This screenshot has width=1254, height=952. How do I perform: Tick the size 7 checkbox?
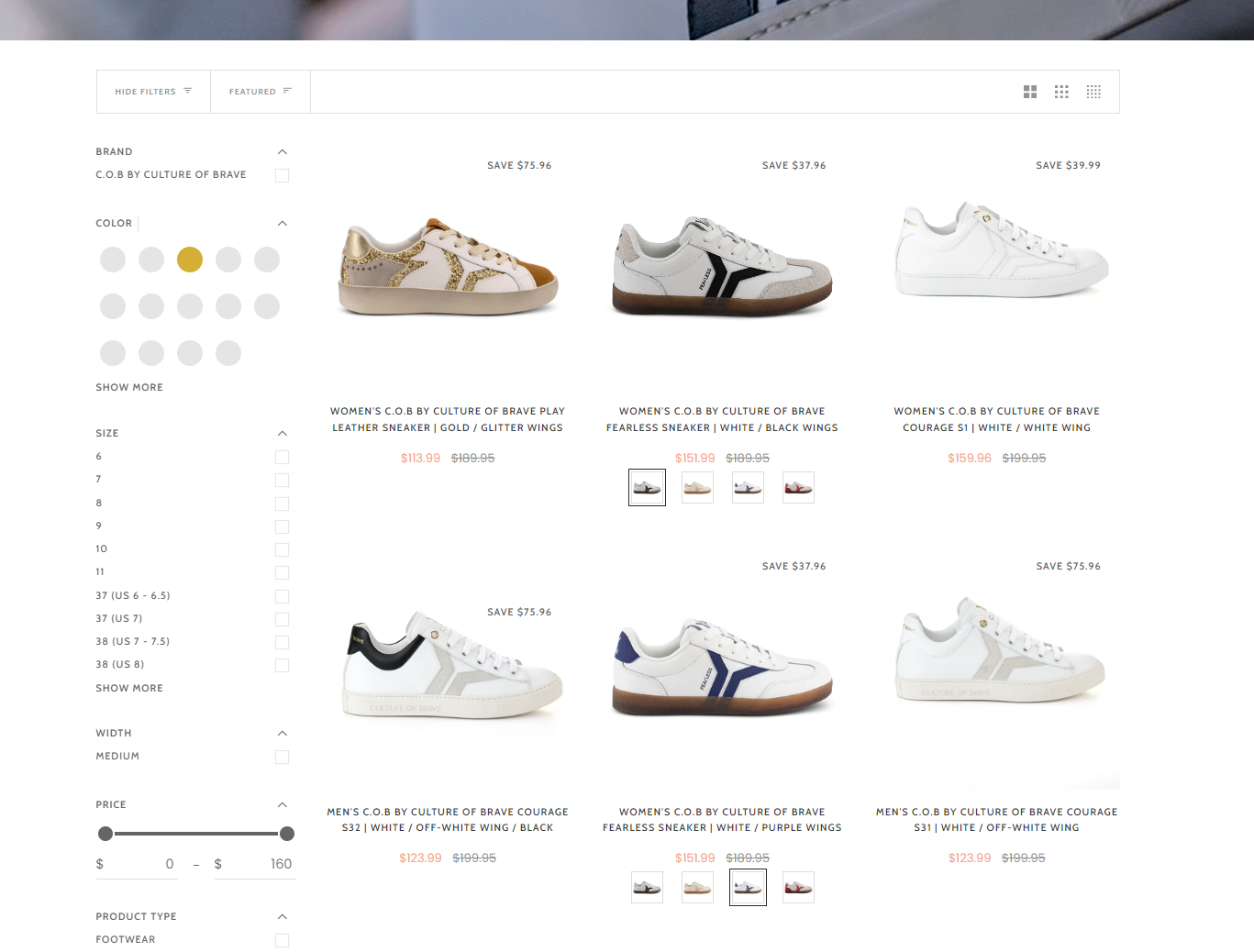pos(283,481)
